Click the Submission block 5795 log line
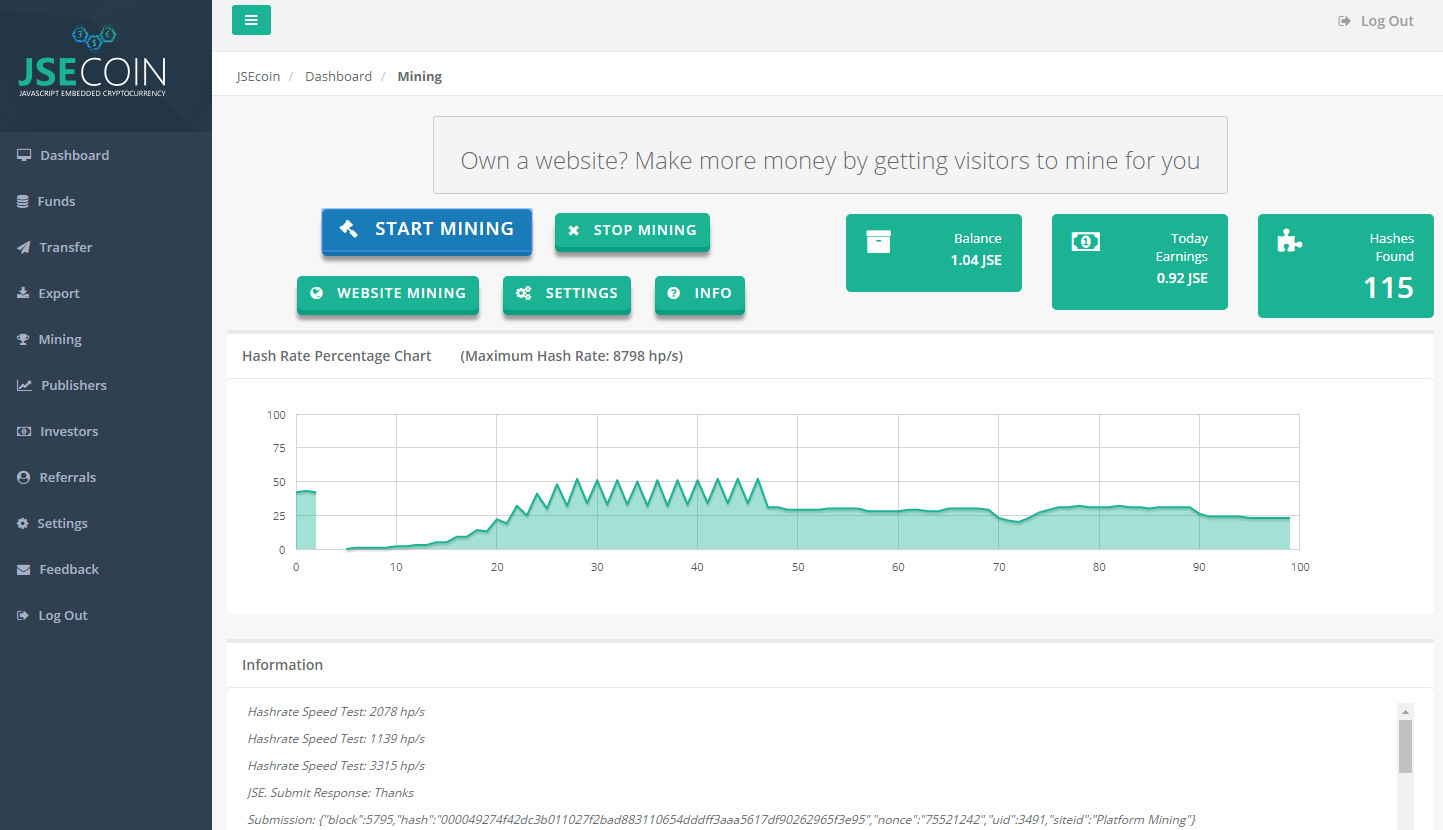 coord(721,820)
